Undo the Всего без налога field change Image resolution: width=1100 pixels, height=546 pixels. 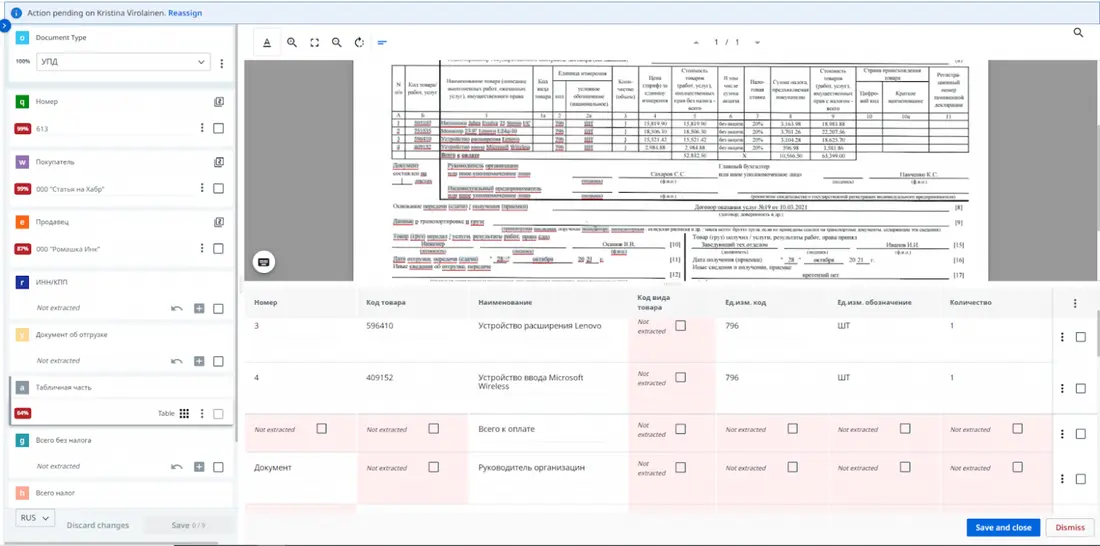pos(177,467)
